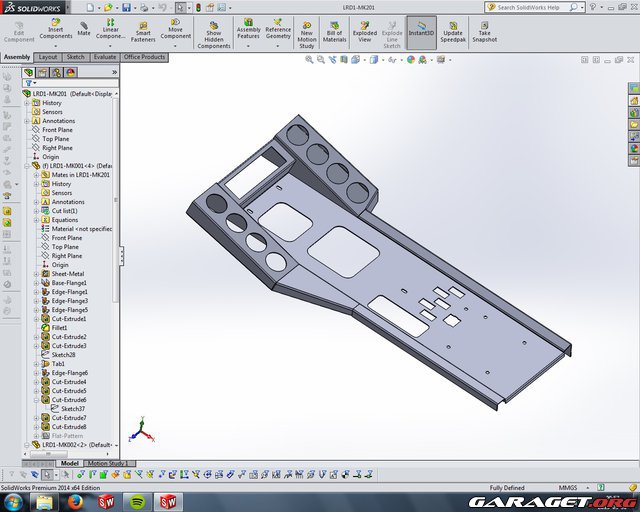Viewport: 640px width, 512px height.
Task: Expand Mates in LRD1-MK201 folder
Action: click(36, 175)
